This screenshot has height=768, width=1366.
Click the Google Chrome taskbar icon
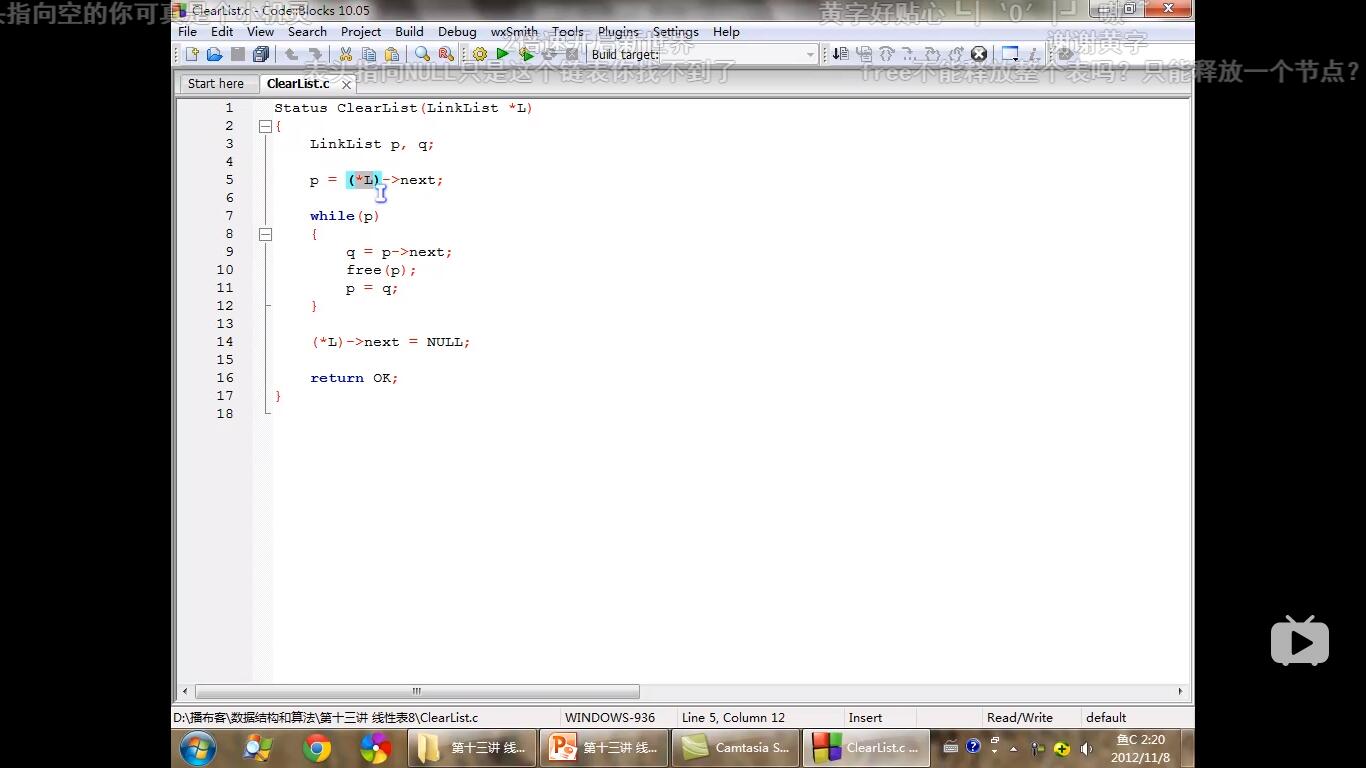coord(317,748)
